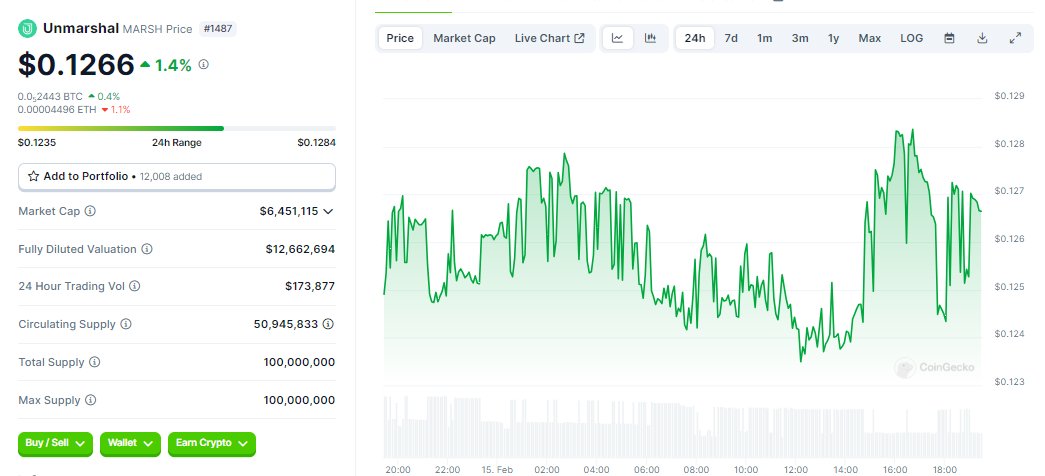This screenshot has height=476, width=1045.
Task: Show Circulating Supply info icon
Action: pyautogui.click(x=126, y=325)
